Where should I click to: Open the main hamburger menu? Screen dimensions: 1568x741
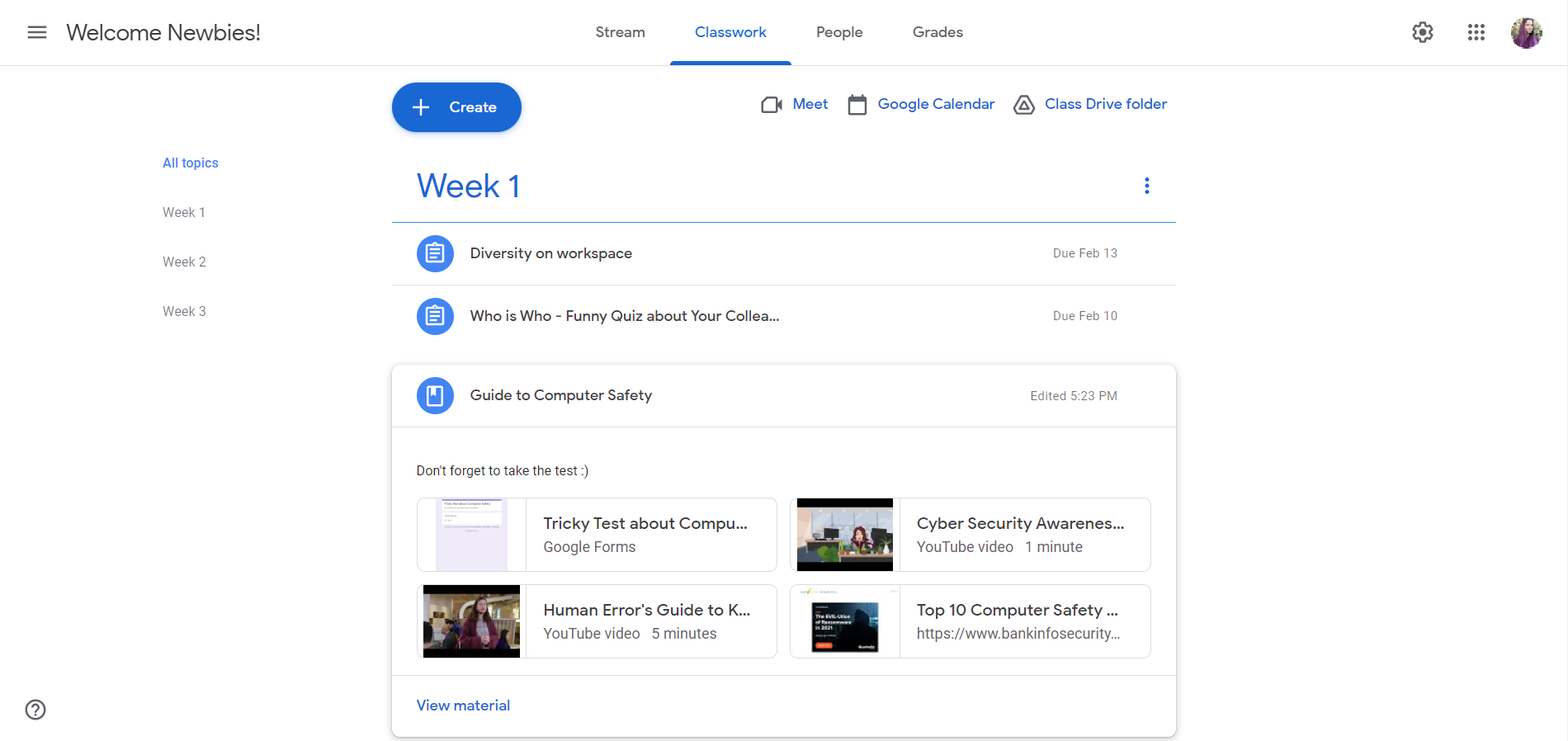point(37,32)
